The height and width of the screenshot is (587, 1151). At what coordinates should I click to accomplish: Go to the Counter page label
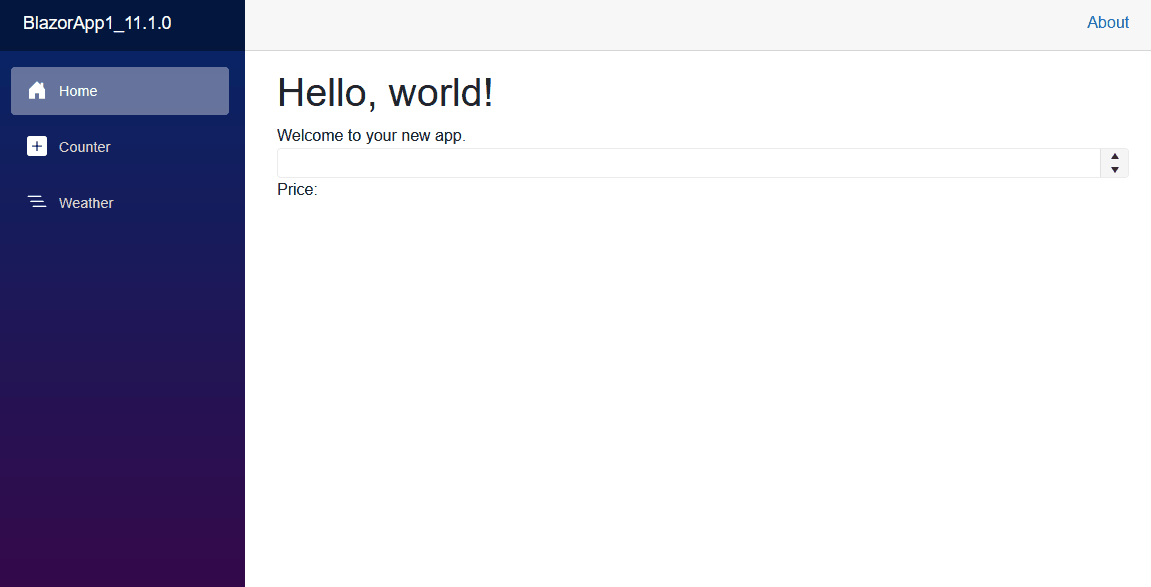pos(84,147)
